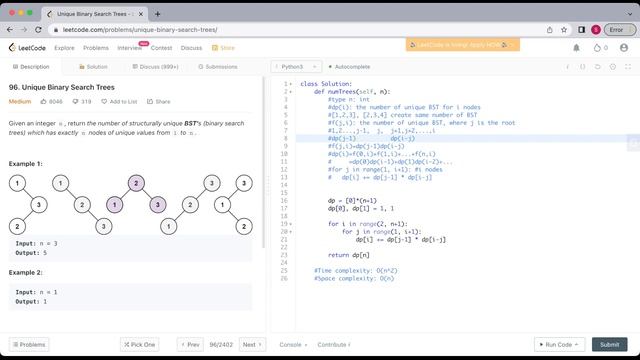The height and width of the screenshot is (360, 640).
Task: Click the editor previous-bracket toolbar icon
Action: point(568,67)
